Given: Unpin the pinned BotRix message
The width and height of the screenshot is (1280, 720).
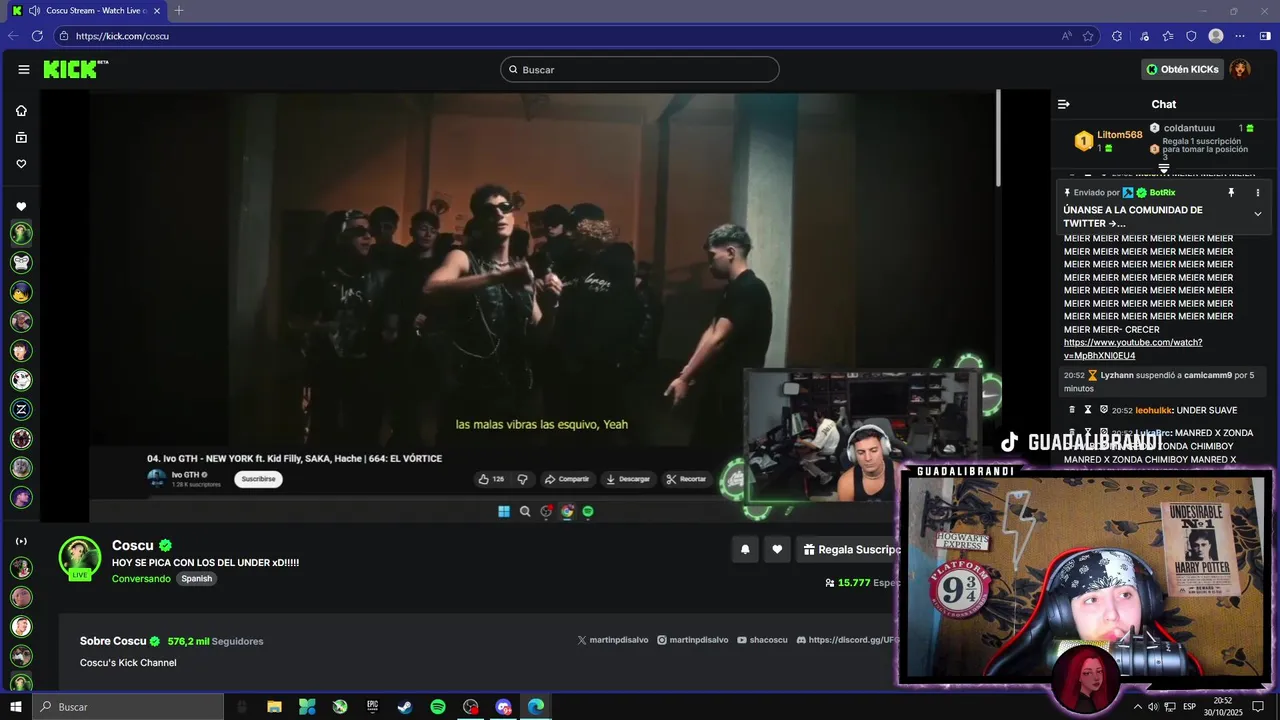Looking at the screenshot, I should click(x=1231, y=192).
